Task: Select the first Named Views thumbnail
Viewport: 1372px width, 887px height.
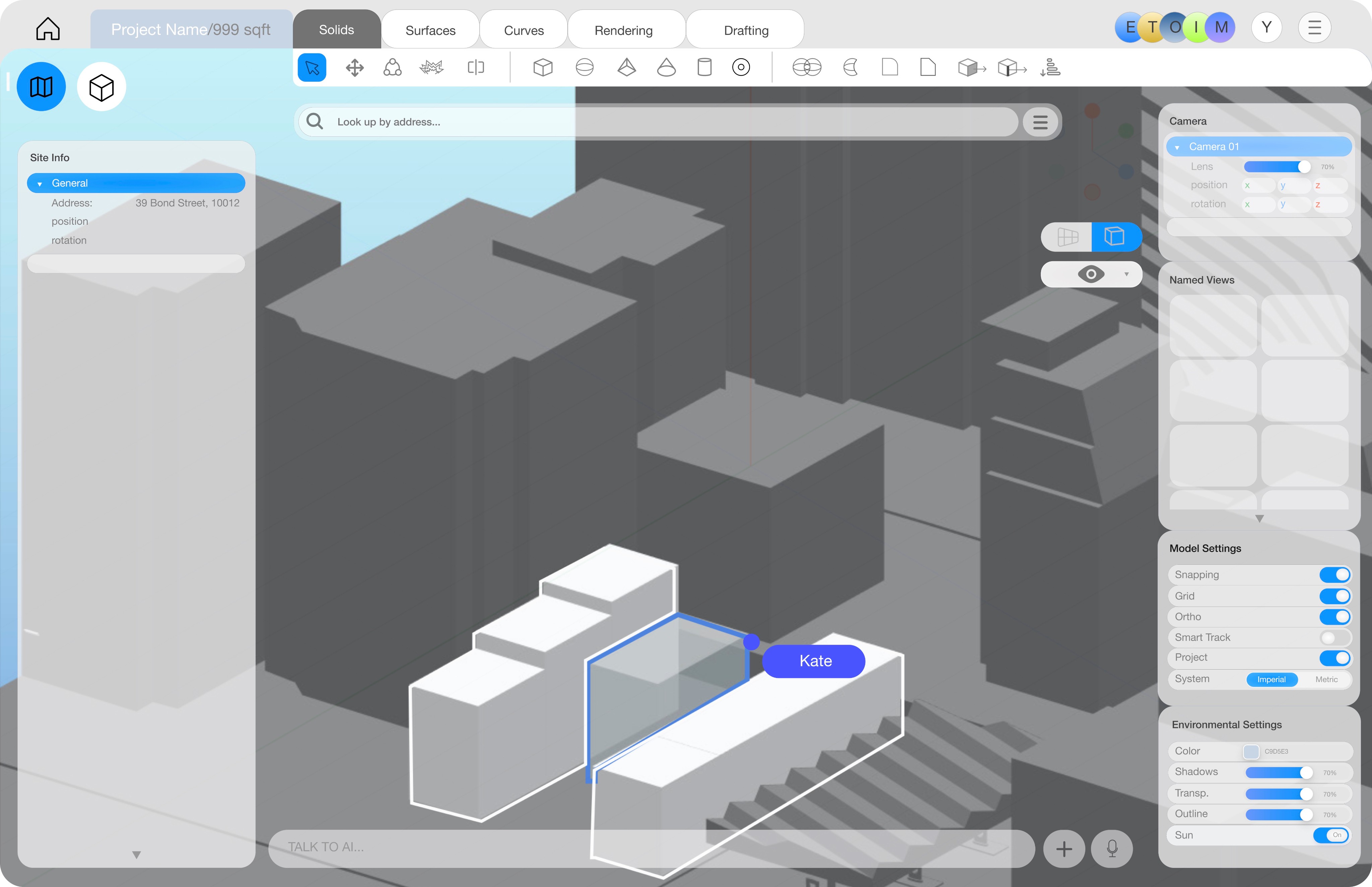Action: tap(1213, 326)
